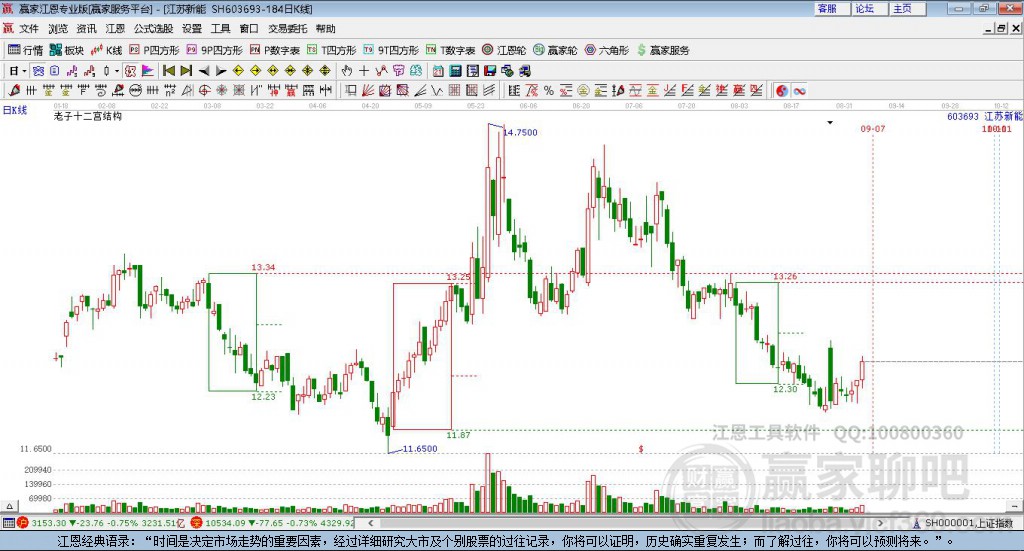Step chart left with black left arrow
1024x551 pixels.
click(204, 71)
